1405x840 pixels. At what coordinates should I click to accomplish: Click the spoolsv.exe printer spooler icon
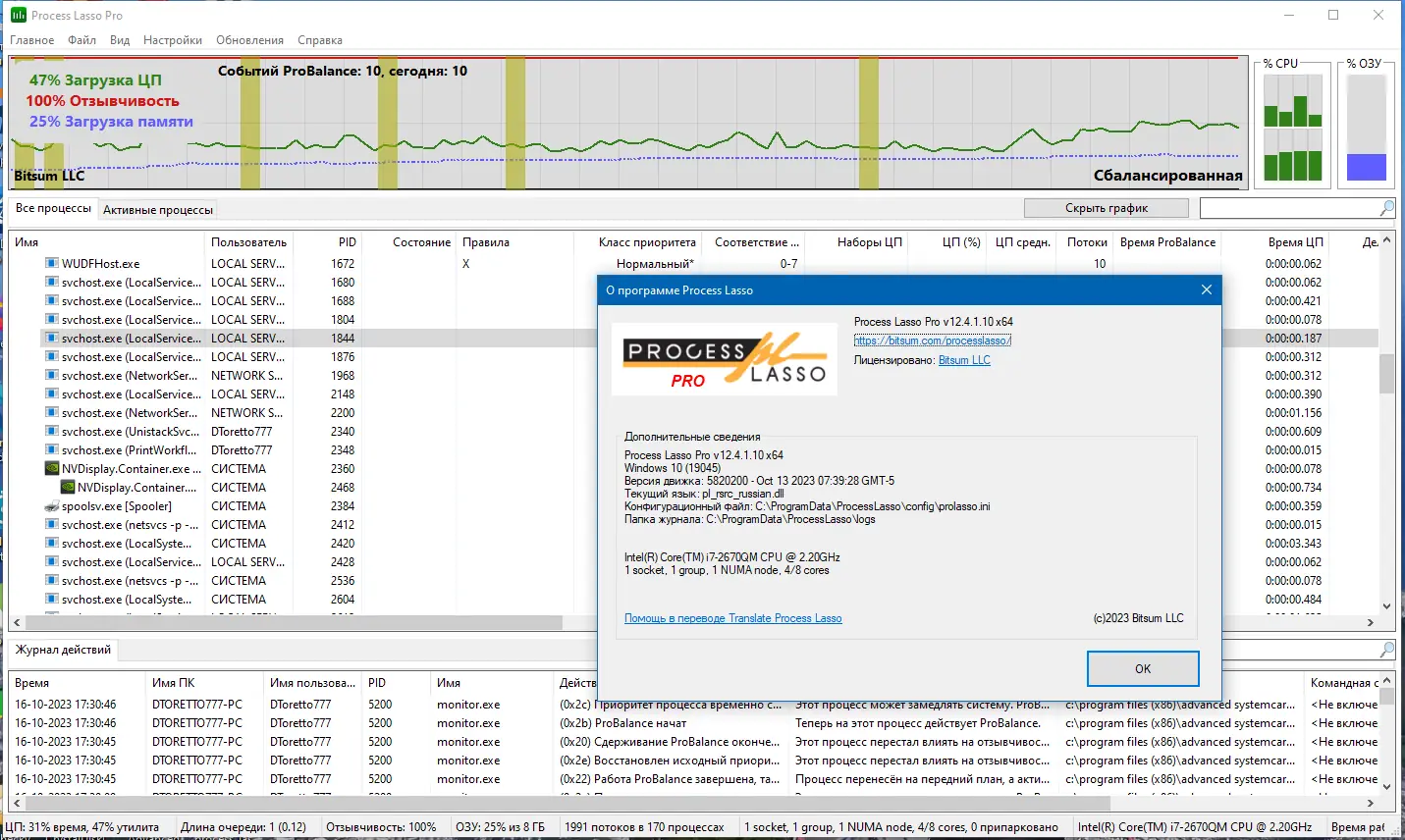coord(52,506)
